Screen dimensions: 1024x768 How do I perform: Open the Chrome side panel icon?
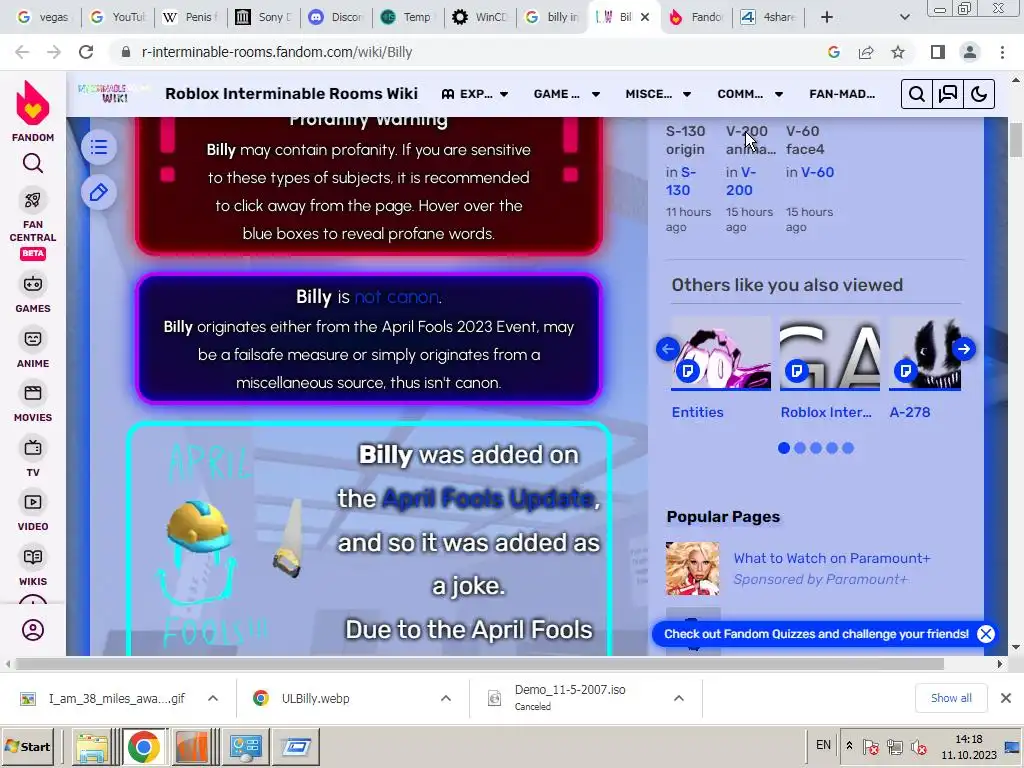(x=938, y=52)
